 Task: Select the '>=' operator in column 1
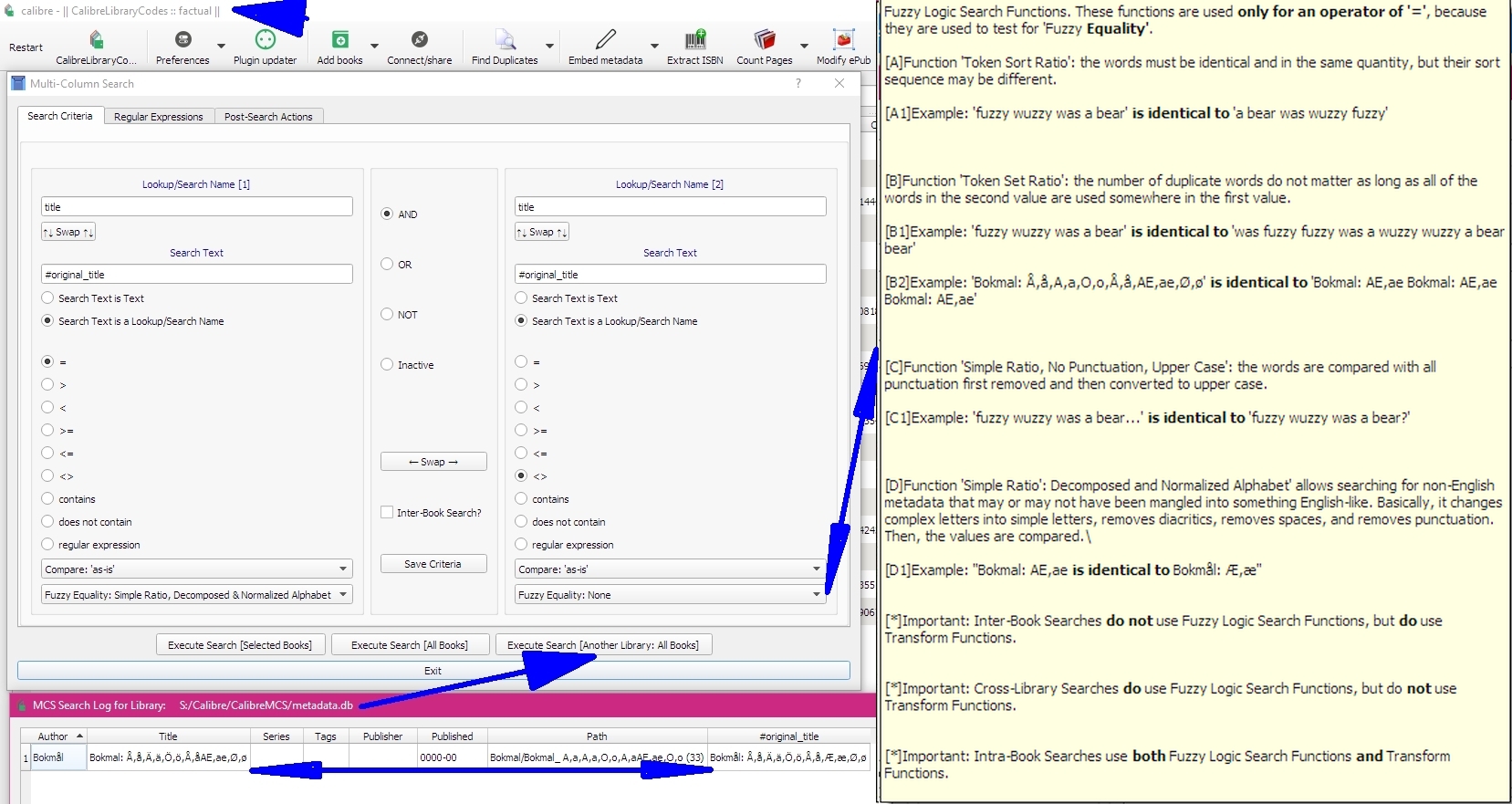point(47,430)
